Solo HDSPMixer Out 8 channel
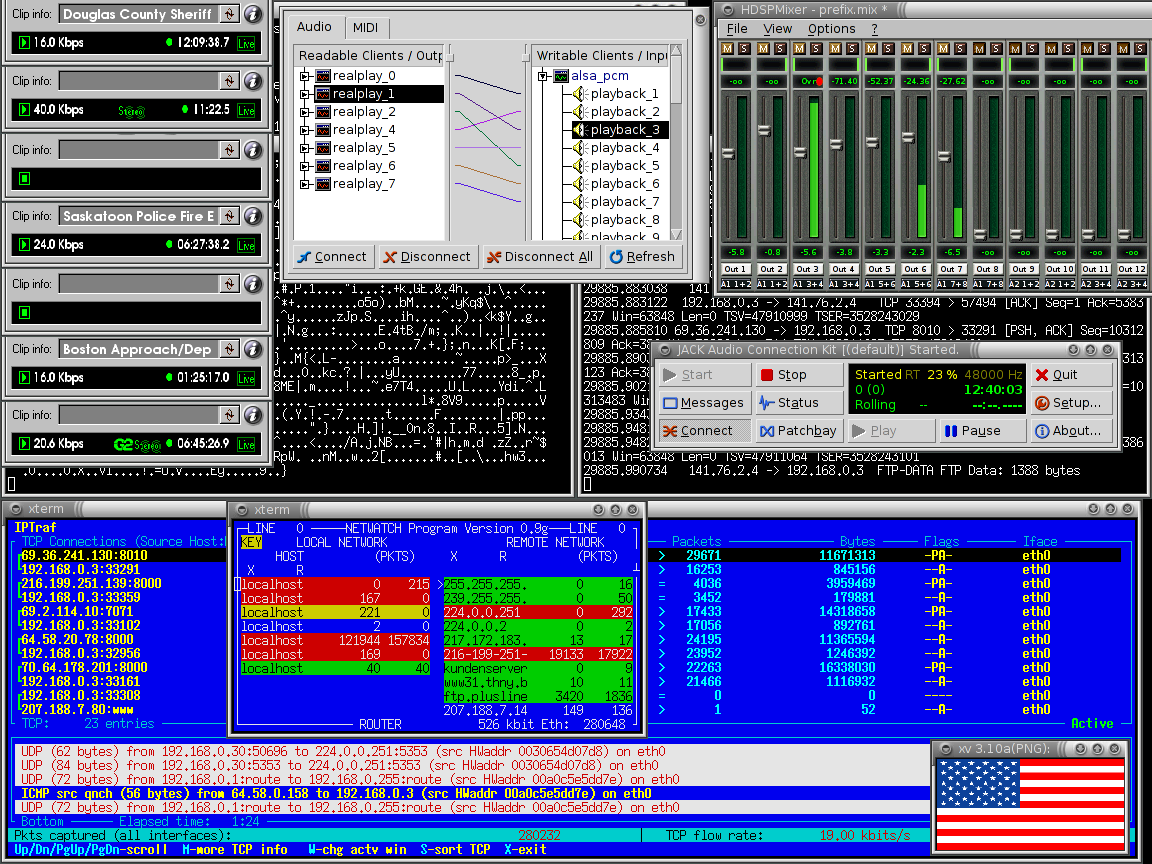The image size is (1152, 864). point(996,48)
